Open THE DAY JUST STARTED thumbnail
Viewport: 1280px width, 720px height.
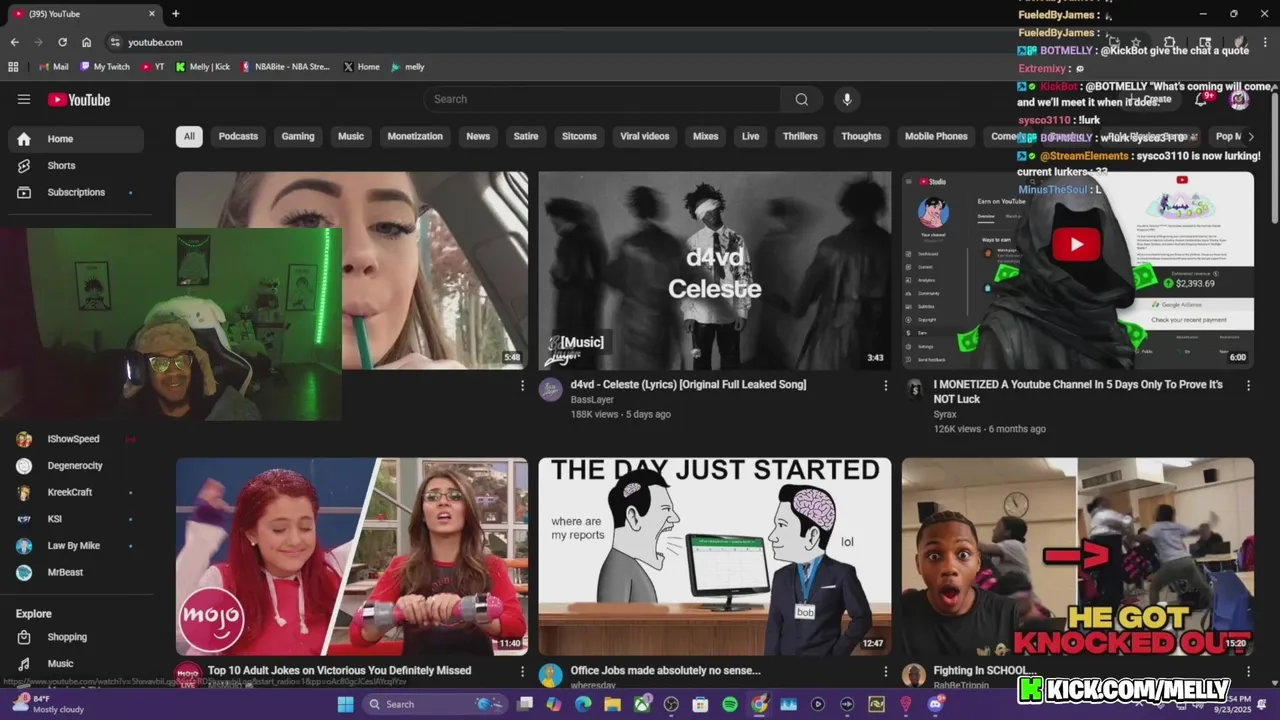(x=715, y=557)
